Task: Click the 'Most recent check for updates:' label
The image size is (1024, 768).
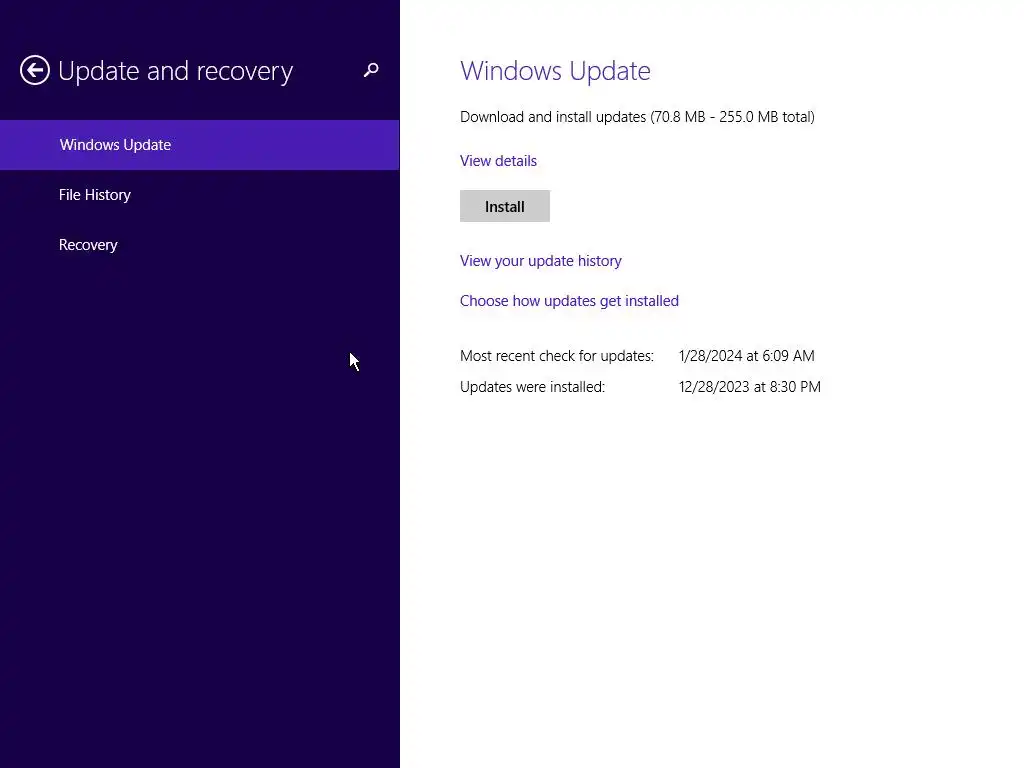Action: coord(557,356)
